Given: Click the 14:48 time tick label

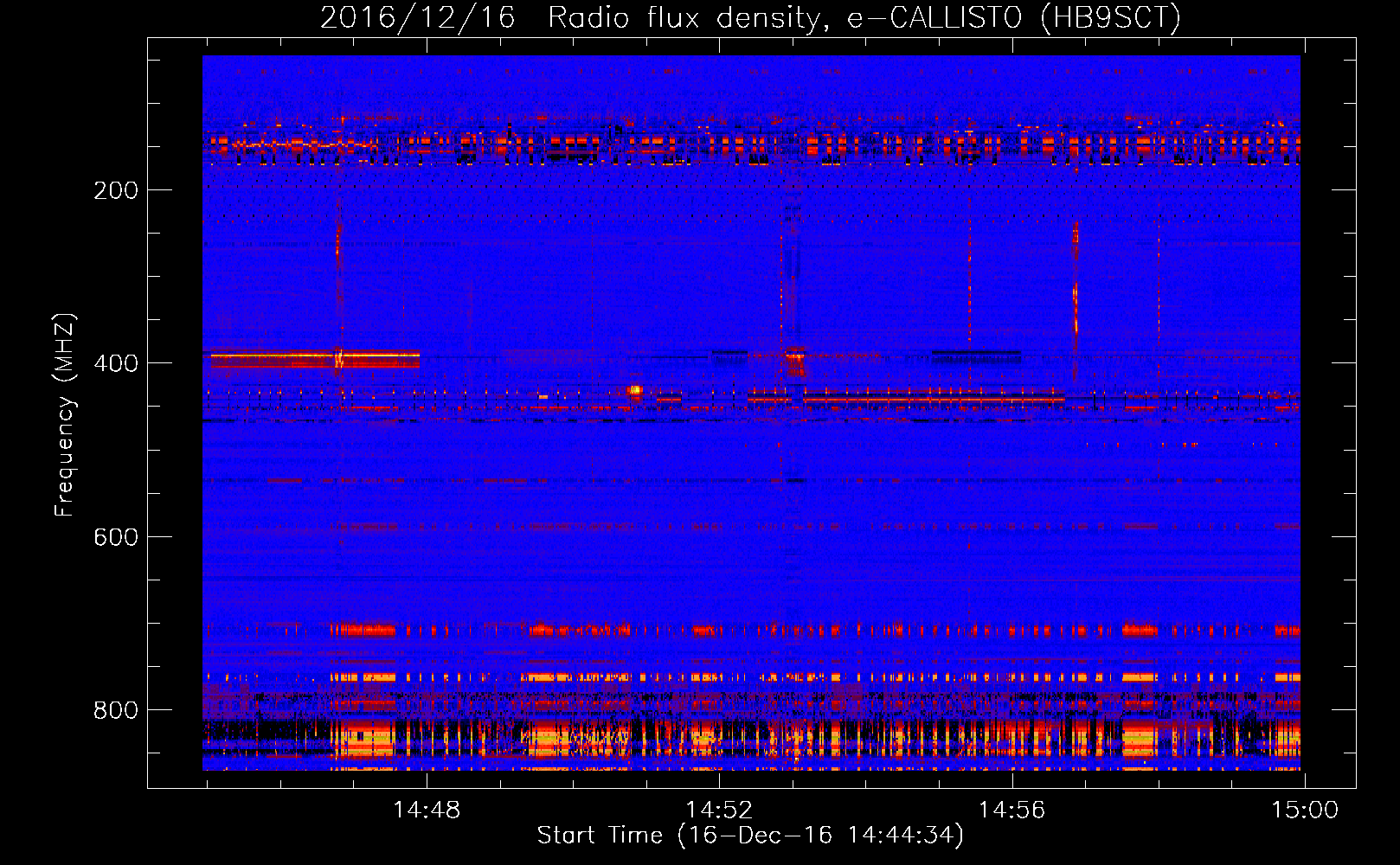Looking at the screenshot, I should [x=427, y=811].
